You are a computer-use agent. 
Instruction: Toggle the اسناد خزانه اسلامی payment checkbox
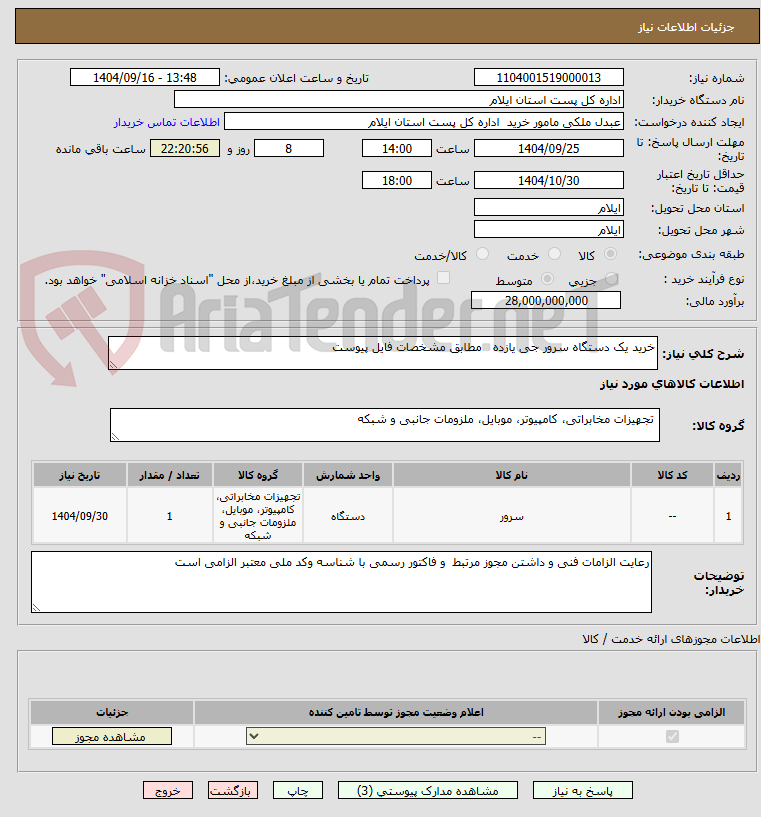click(443, 278)
